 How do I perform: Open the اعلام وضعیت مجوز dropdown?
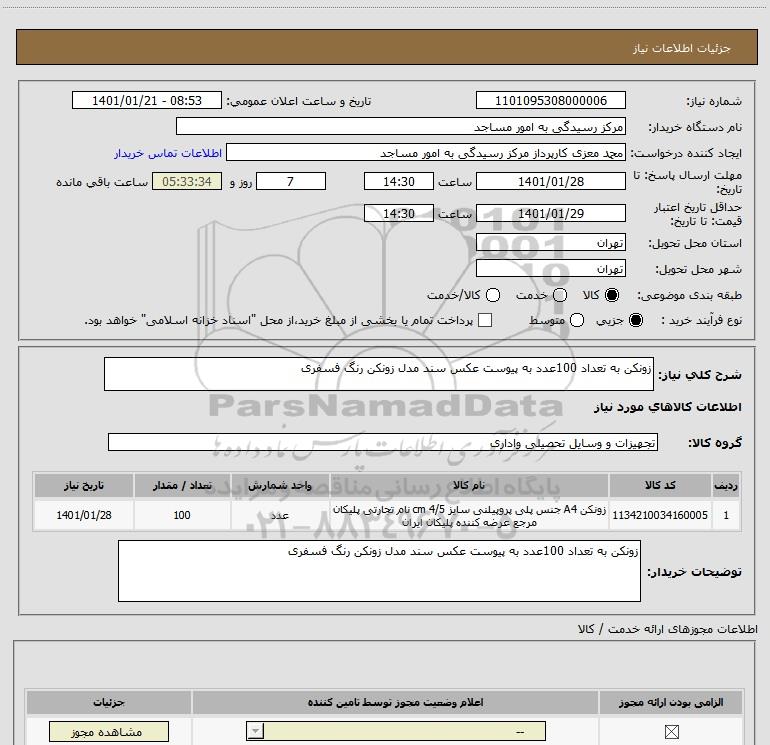396,731
